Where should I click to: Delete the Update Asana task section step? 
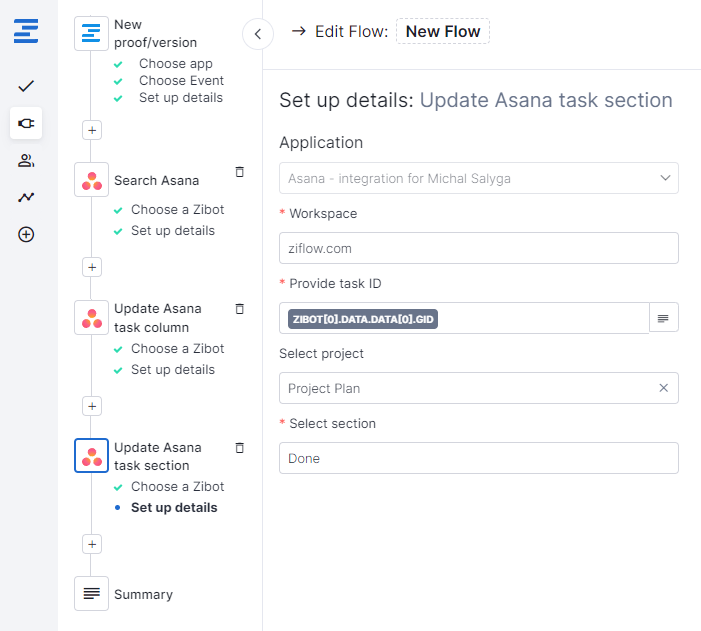tap(239, 448)
